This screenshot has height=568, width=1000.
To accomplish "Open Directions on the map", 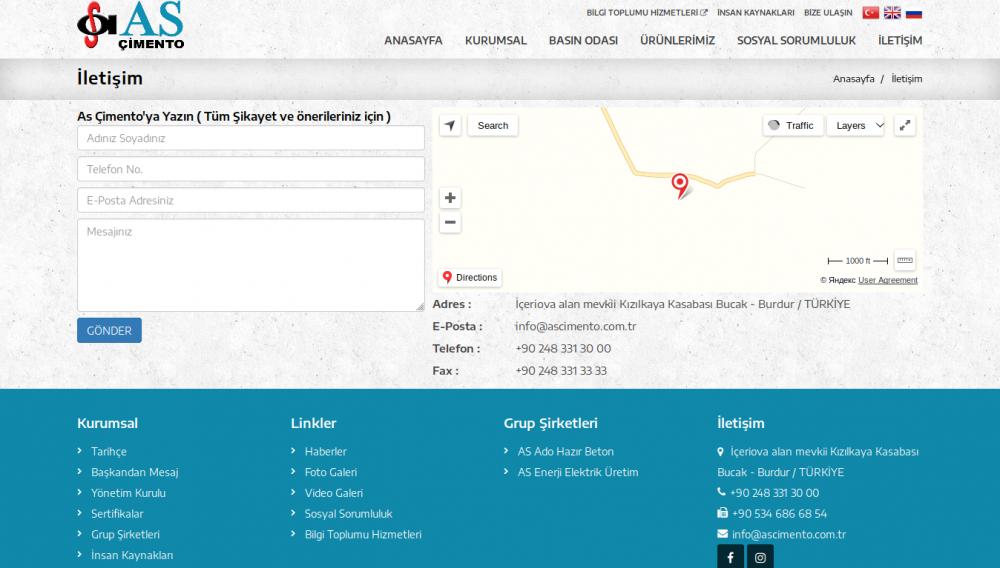I will (470, 277).
